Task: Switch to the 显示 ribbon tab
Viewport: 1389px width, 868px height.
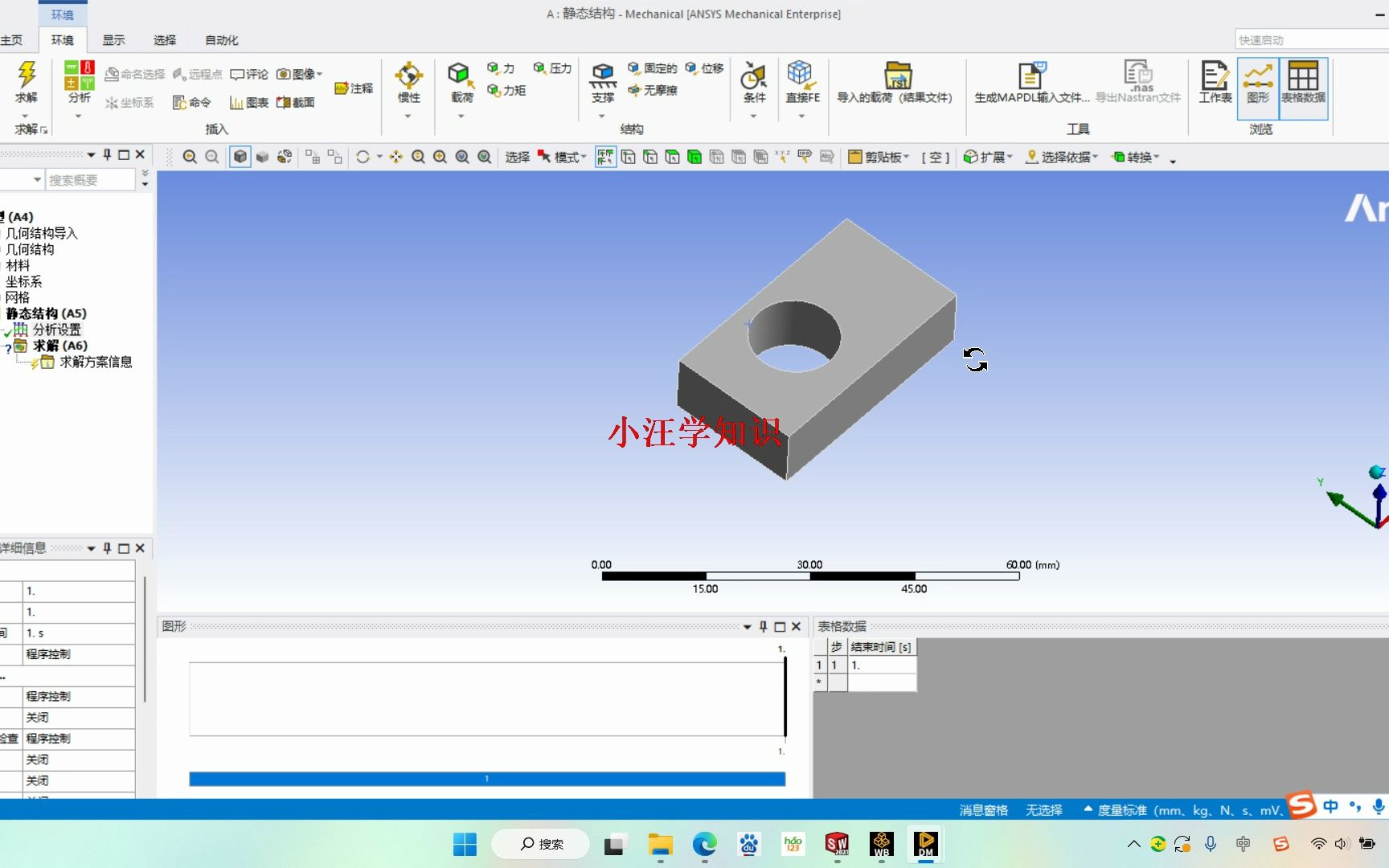Action: pyautogui.click(x=113, y=39)
